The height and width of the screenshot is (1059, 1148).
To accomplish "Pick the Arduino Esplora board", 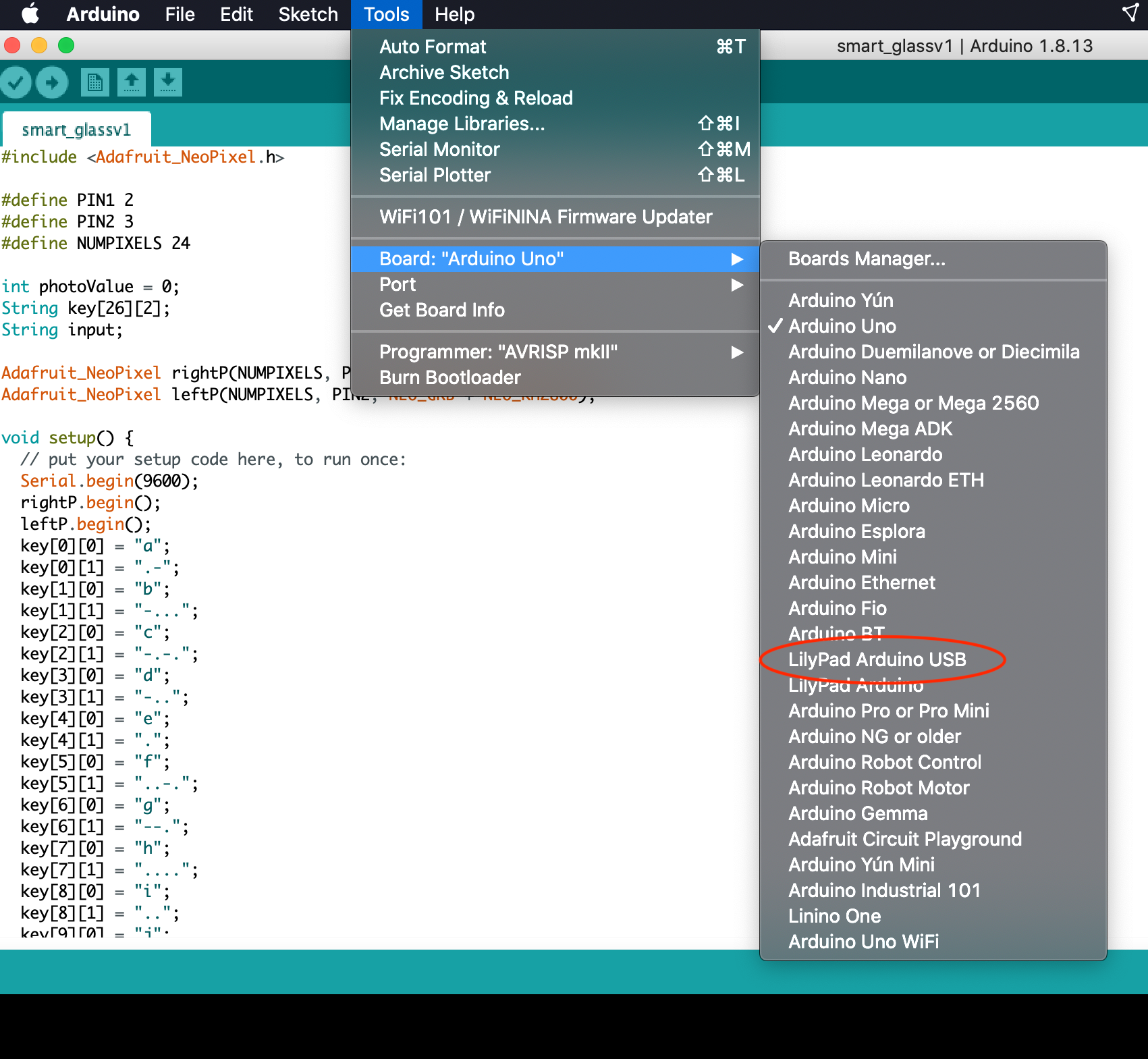I will point(933,531).
